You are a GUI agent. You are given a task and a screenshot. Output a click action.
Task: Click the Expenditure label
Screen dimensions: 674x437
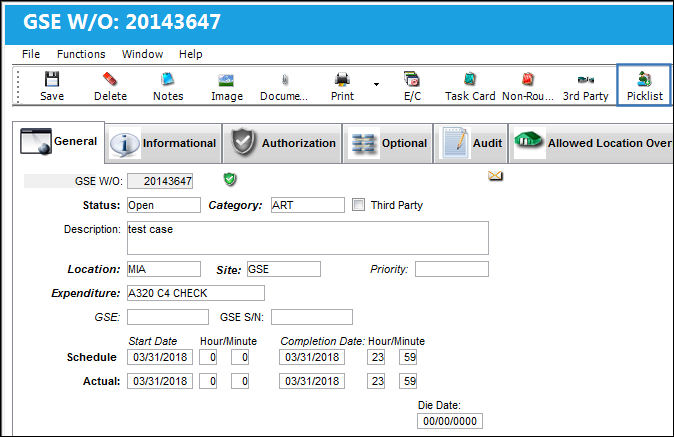coord(86,293)
